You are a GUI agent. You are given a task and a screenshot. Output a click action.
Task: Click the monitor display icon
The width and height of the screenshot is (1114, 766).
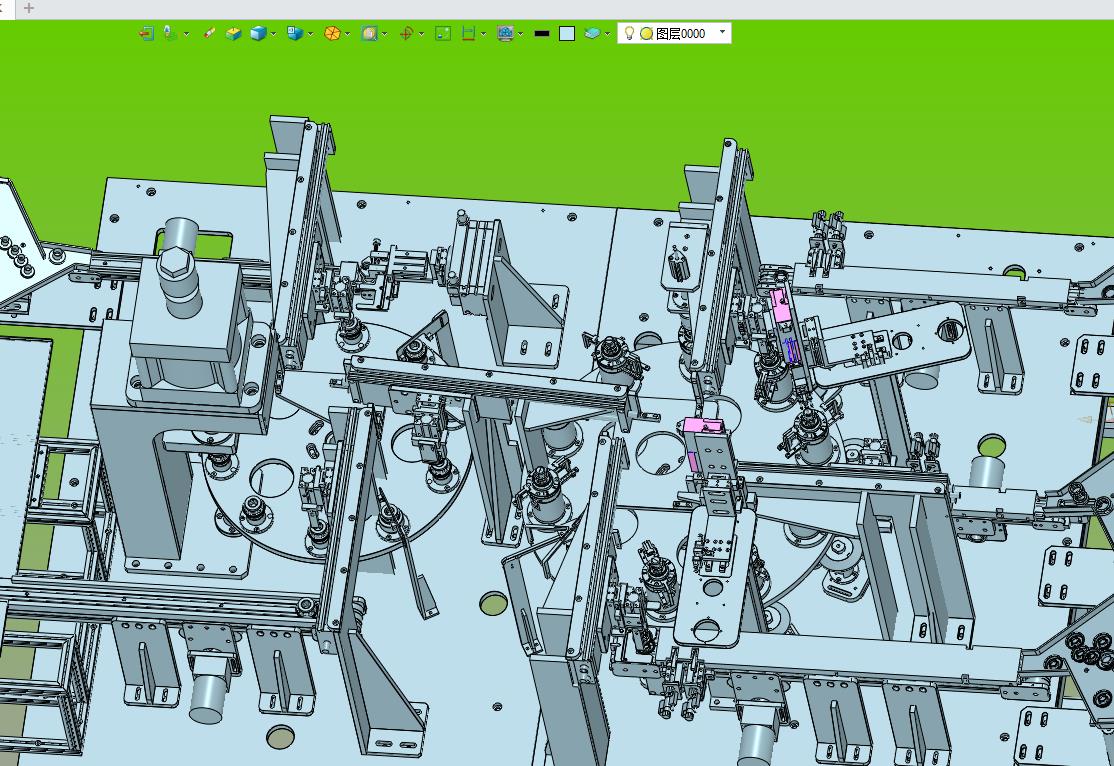505,33
